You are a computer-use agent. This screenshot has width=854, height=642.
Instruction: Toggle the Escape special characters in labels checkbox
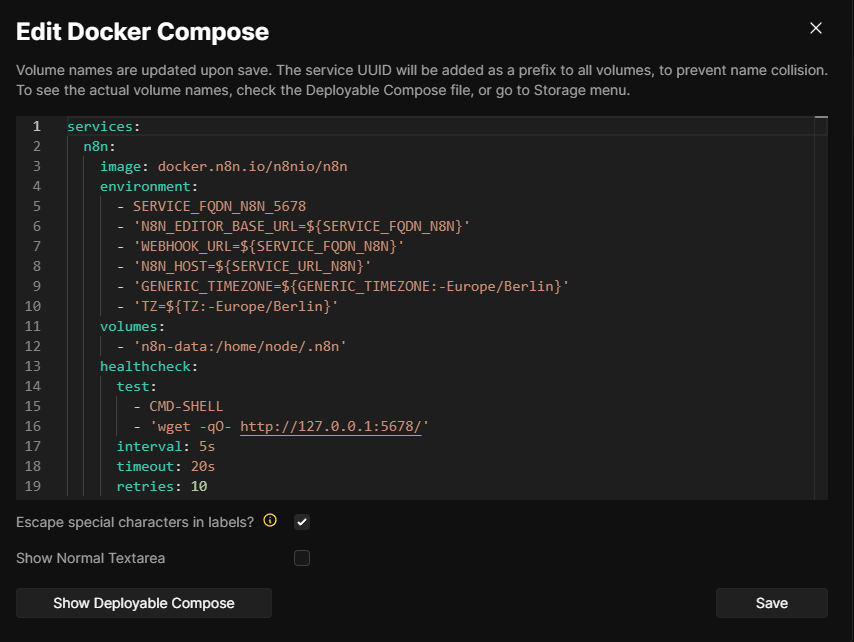click(302, 522)
